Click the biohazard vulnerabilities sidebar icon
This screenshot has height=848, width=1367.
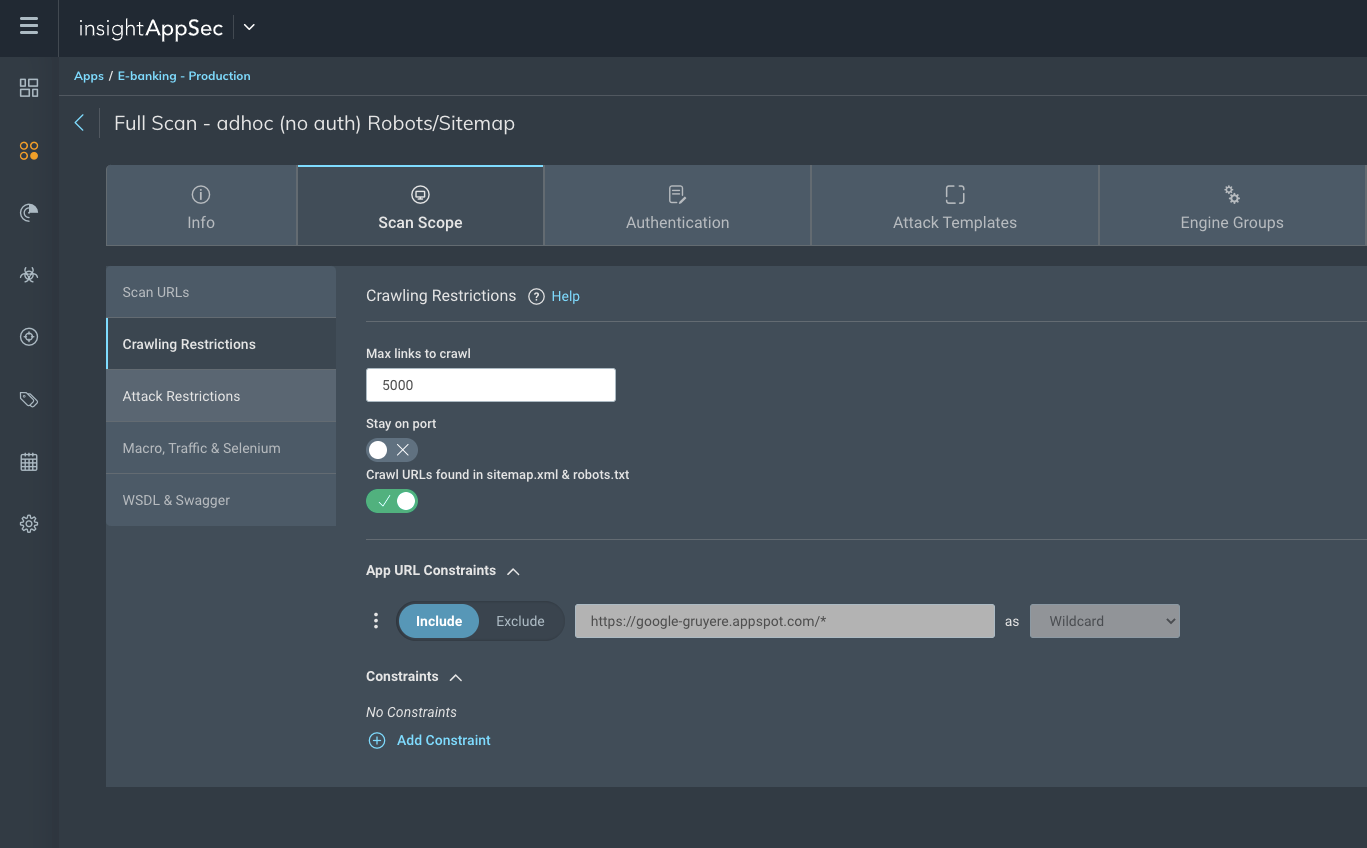[29, 275]
